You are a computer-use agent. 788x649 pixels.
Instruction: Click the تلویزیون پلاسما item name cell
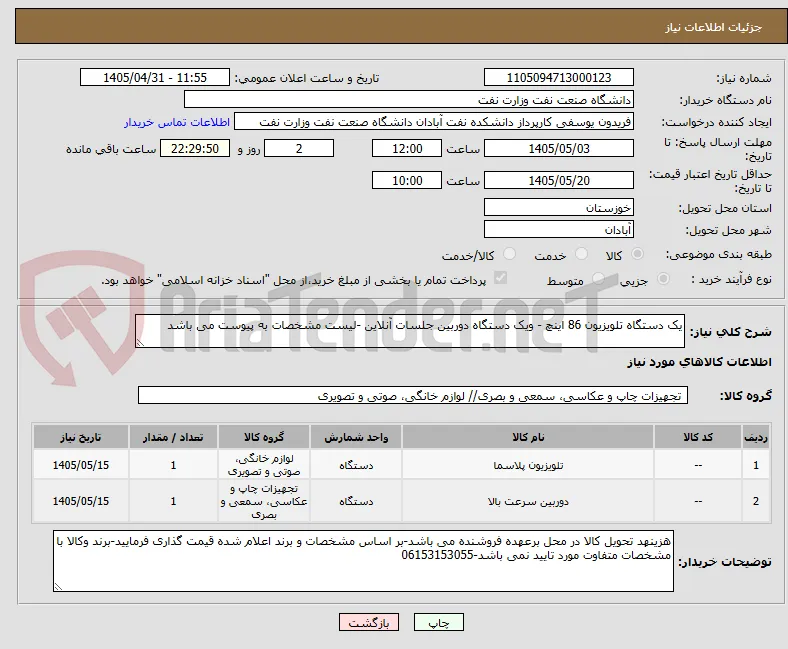click(528, 465)
